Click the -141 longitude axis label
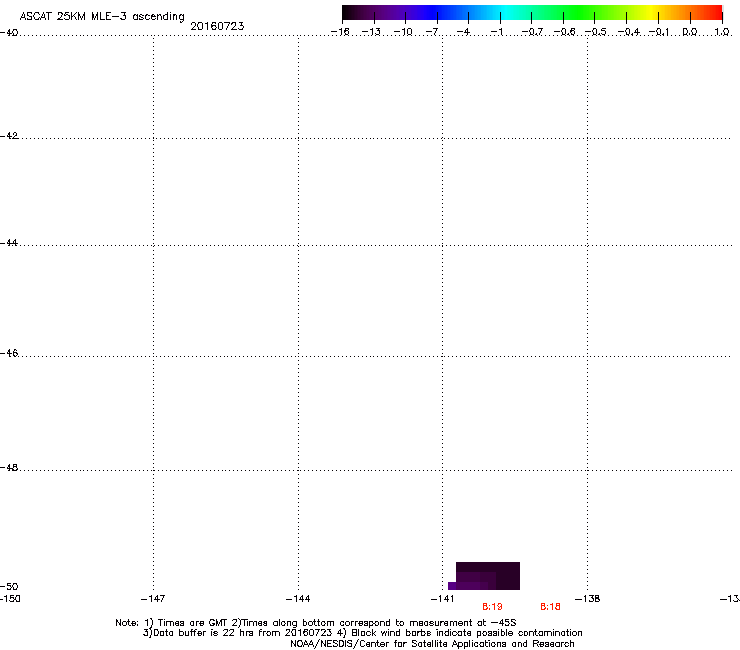The image size is (740, 650). click(443, 599)
